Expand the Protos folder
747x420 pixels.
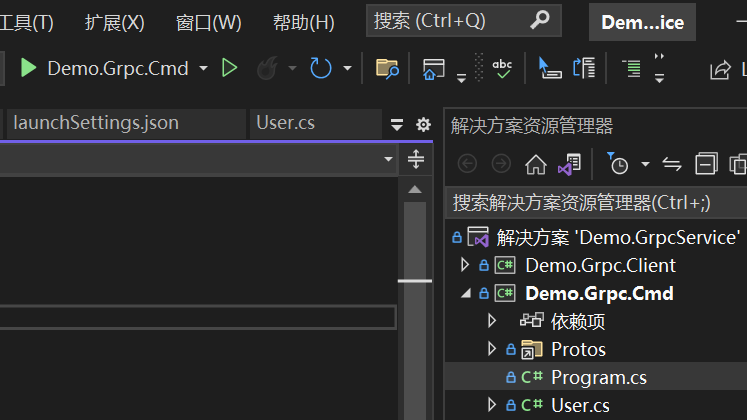click(492, 349)
